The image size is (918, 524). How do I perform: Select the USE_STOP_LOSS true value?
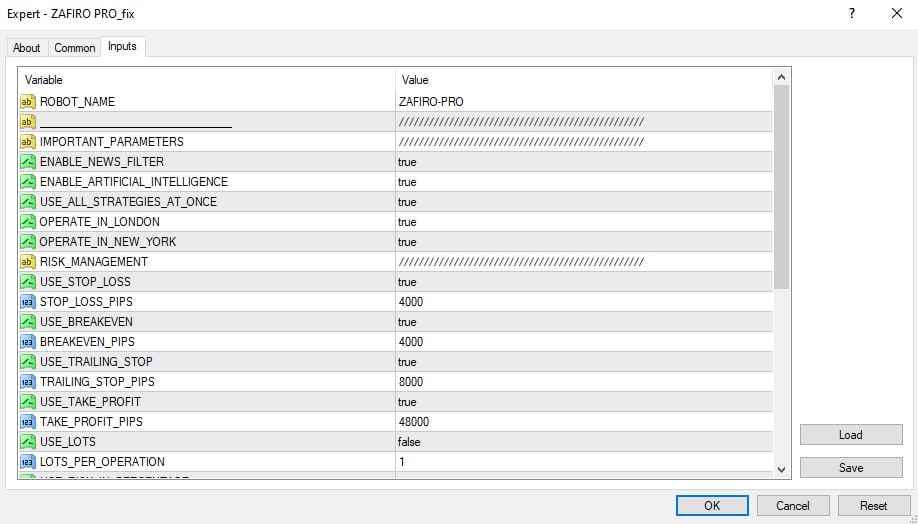[584, 282]
